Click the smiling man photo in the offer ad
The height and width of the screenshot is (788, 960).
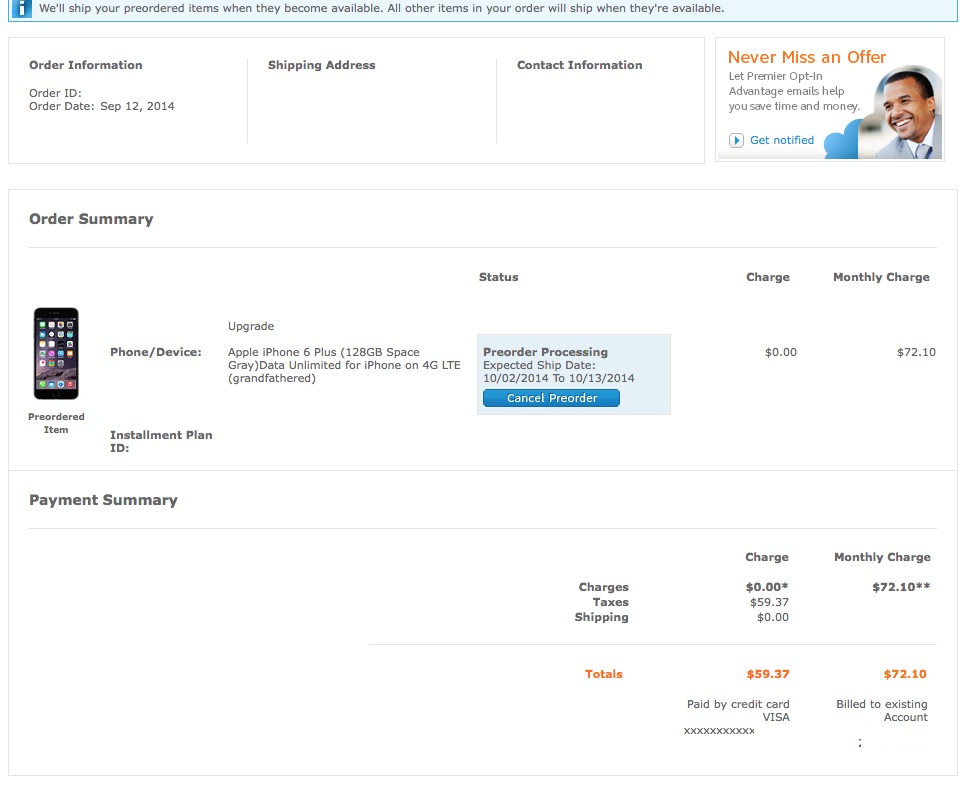pyautogui.click(x=900, y=112)
